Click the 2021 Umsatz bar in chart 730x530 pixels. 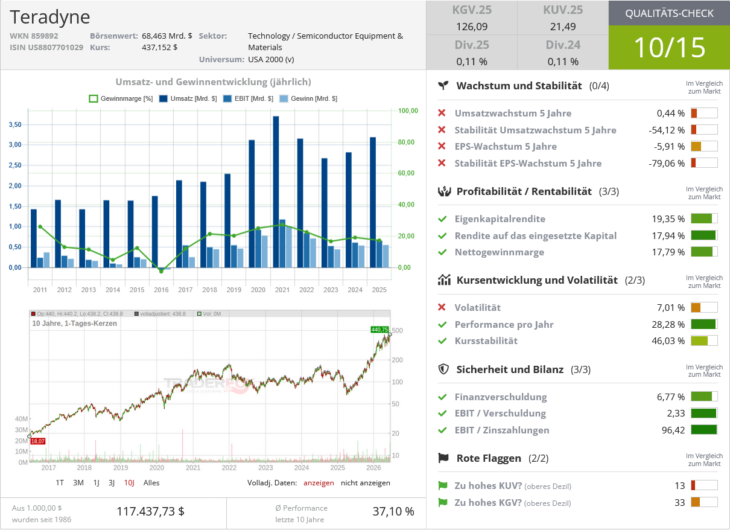(x=276, y=191)
